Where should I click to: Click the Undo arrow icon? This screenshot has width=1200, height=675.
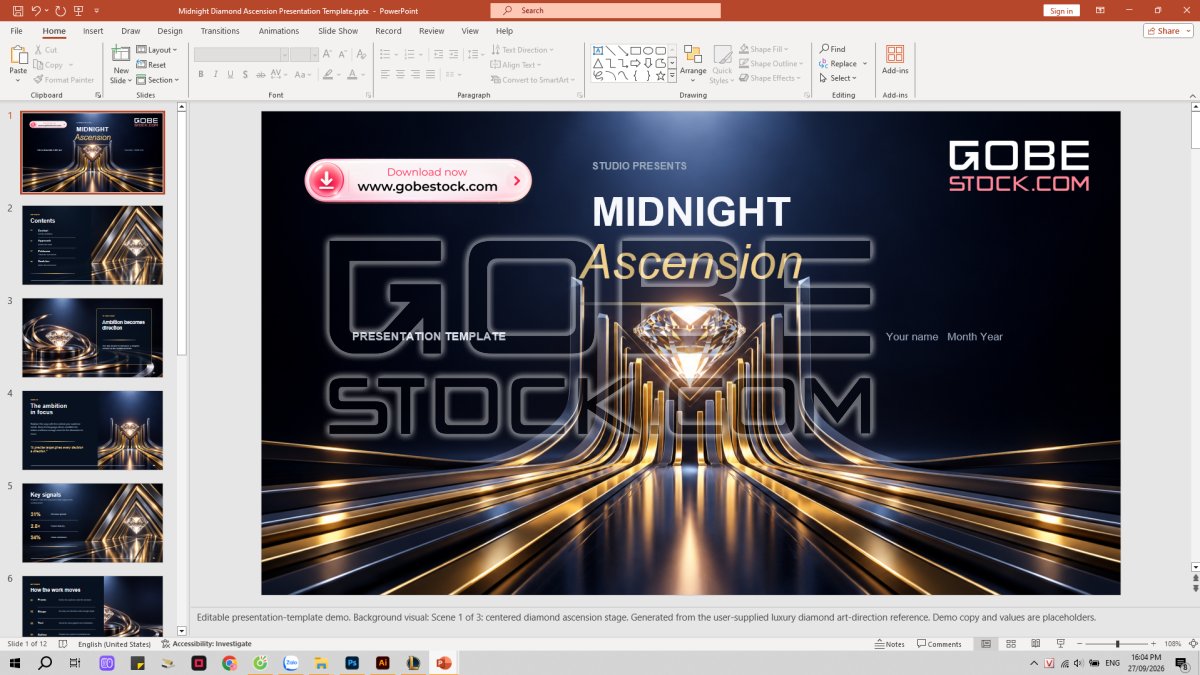(36, 10)
